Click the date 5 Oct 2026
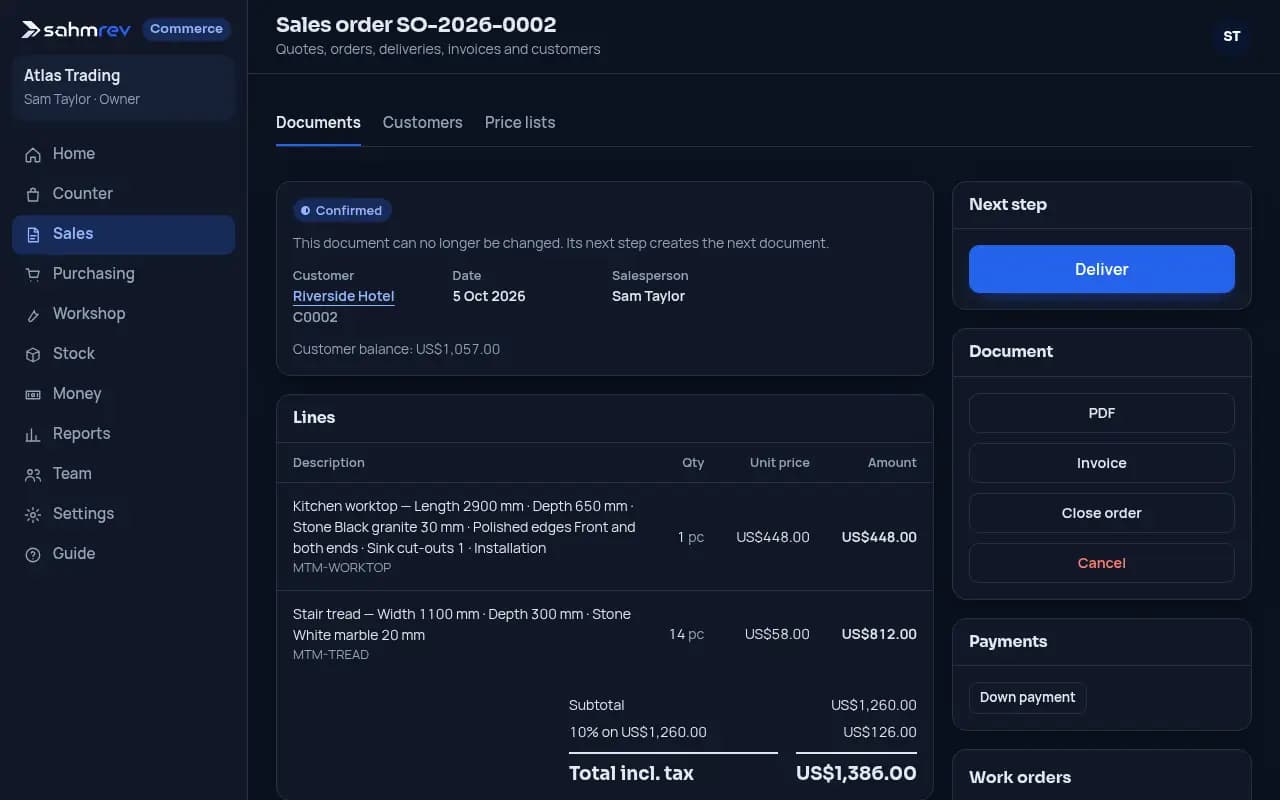 489,296
